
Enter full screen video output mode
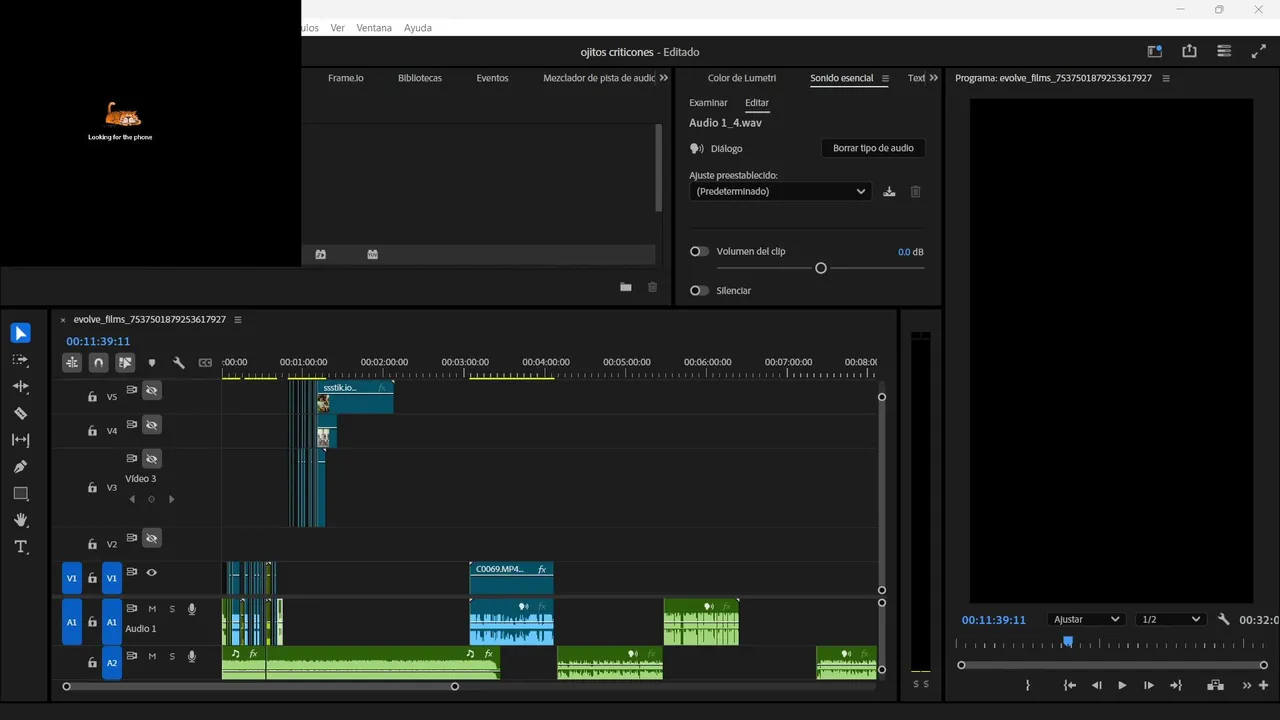(1259, 51)
